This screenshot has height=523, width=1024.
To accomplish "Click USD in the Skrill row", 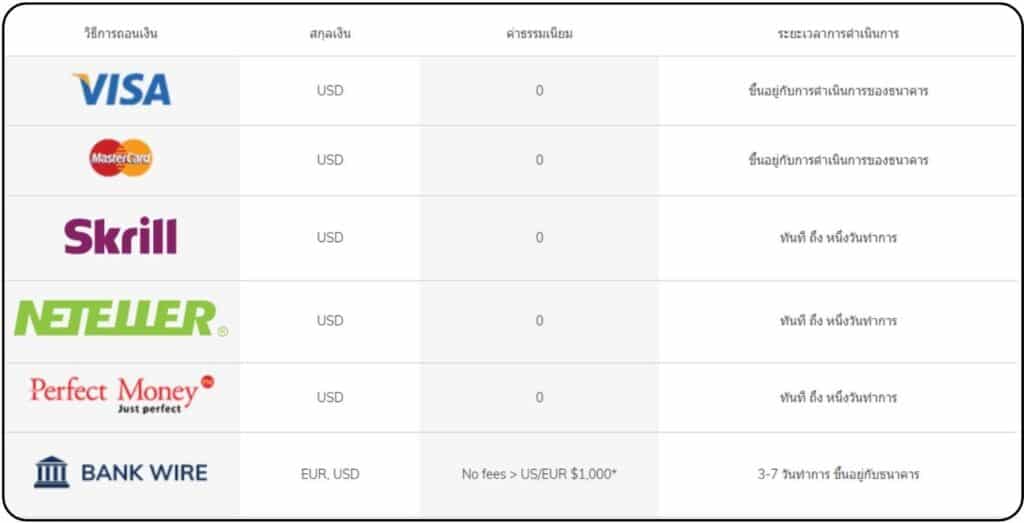I will pos(330,238).
